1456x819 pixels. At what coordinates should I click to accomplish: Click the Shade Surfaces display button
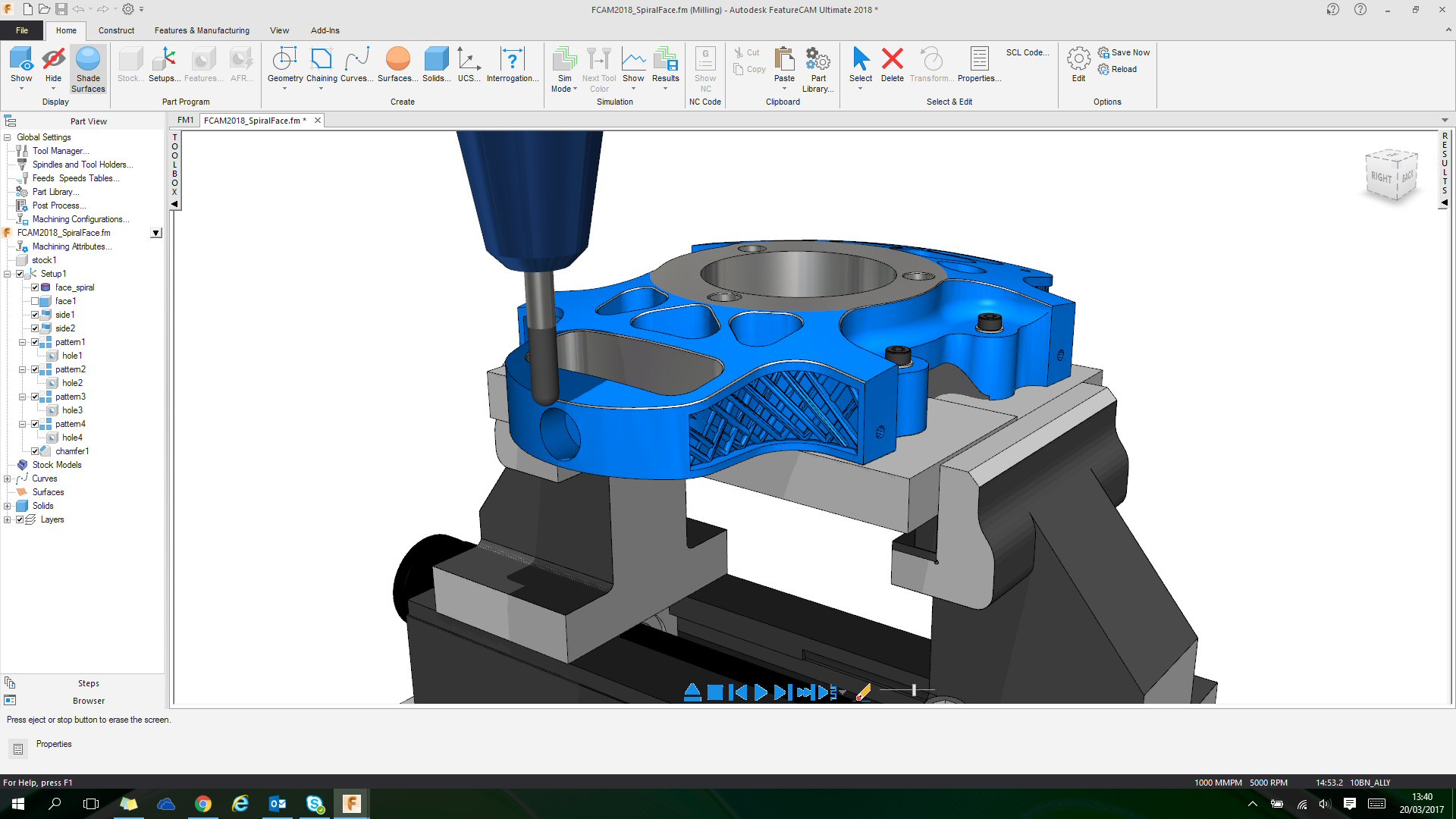[x=88, y=70]
